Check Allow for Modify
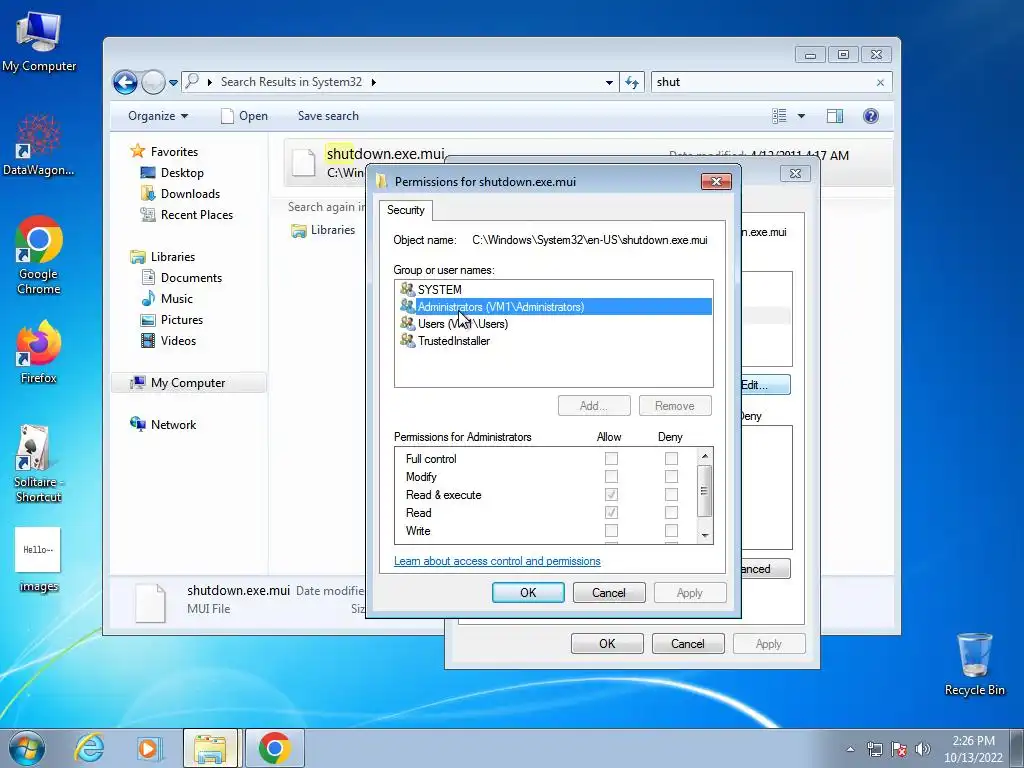Viewport: 1024px width, 768px height. [611, 477]
